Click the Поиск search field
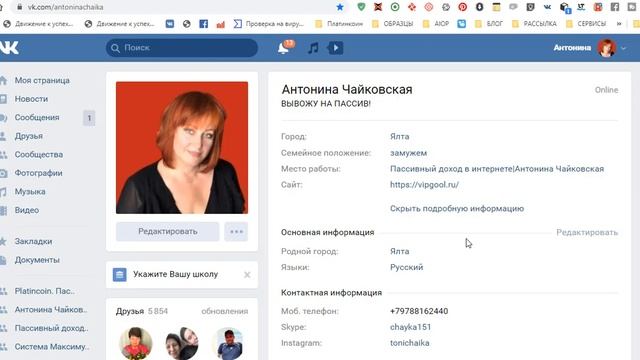 click(182, 48)
